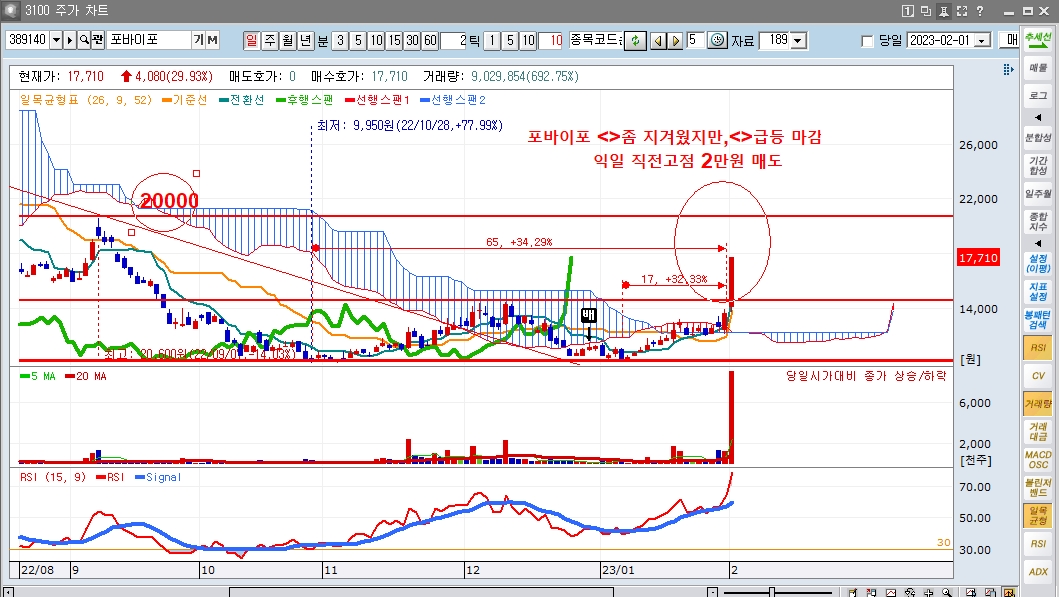Toggle the orange RSI indicator button

1038,348
